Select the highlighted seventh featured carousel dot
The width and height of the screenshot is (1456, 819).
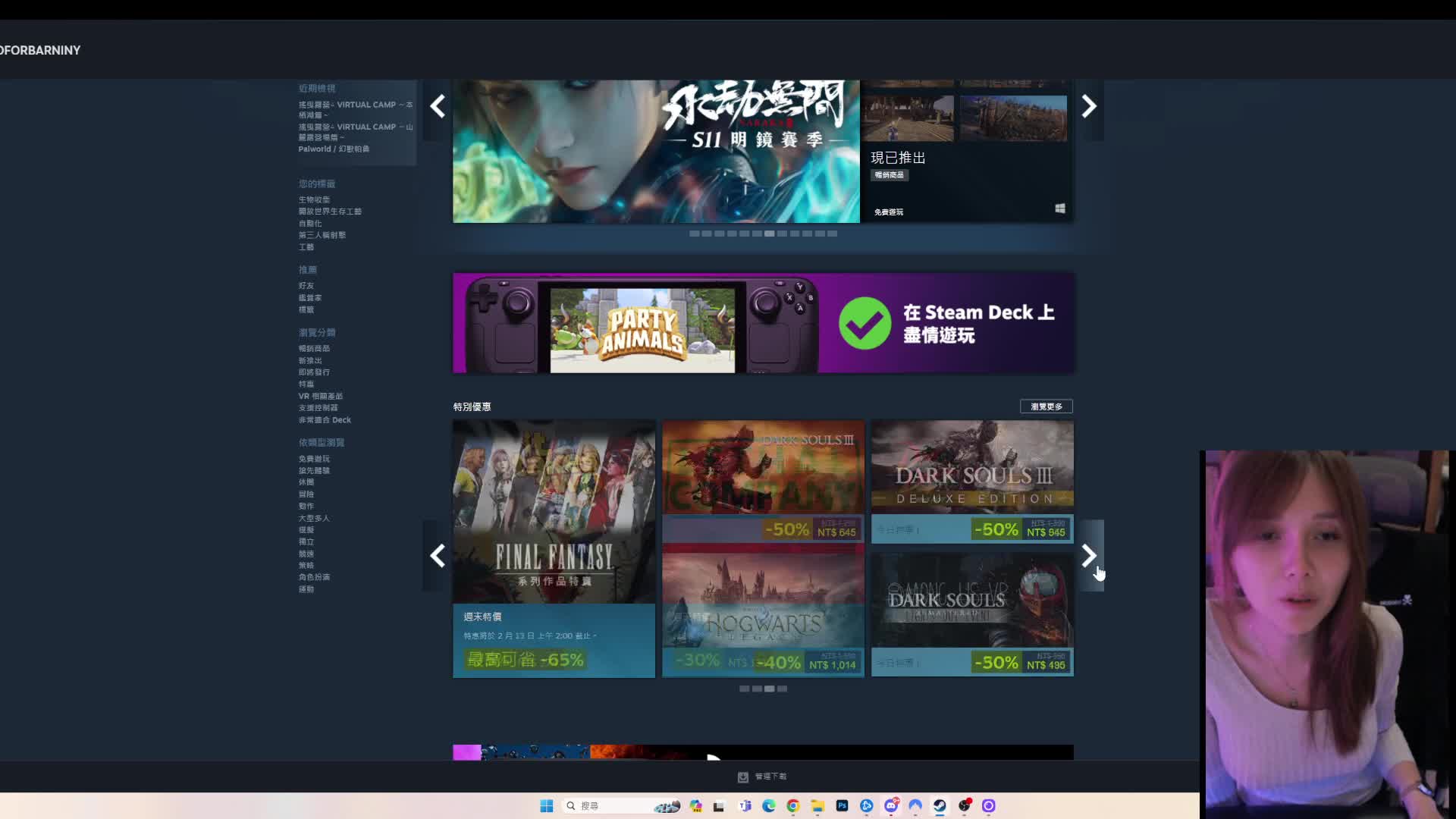(x=770, y=234)
